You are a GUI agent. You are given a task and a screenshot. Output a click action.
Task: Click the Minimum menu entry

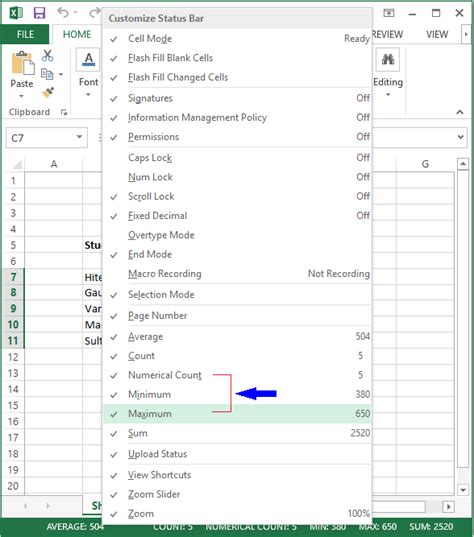(x=237, y=395)
